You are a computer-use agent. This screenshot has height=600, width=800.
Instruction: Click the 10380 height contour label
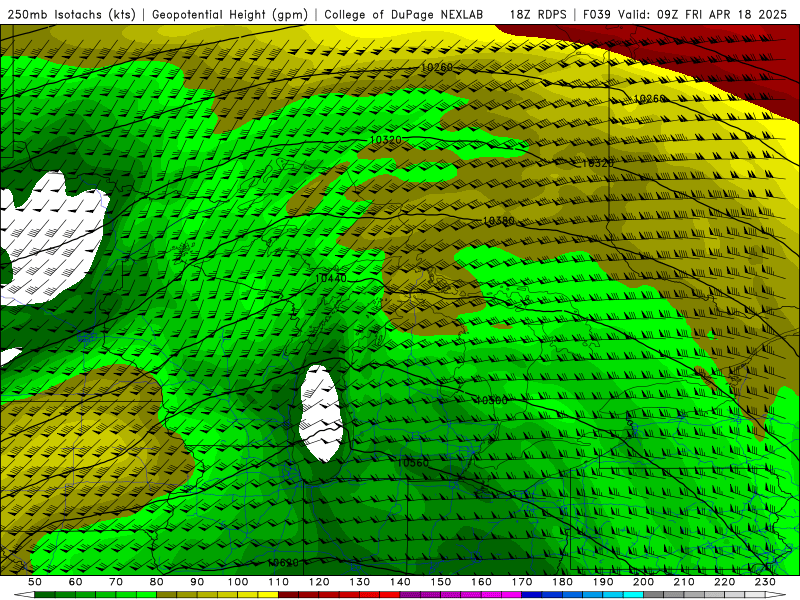pos(498,221)
